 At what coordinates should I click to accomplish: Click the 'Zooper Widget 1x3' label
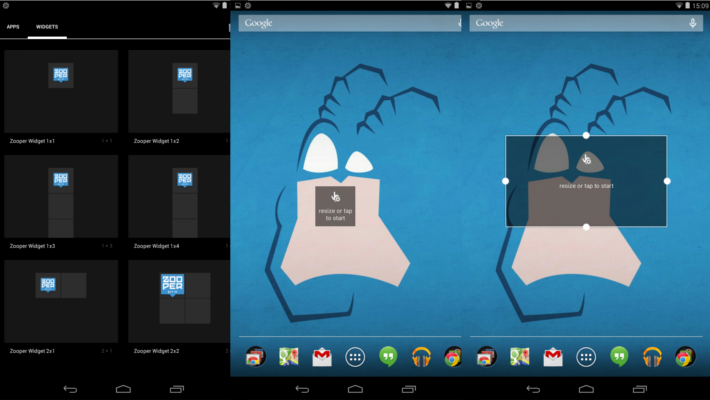(32, 246)
